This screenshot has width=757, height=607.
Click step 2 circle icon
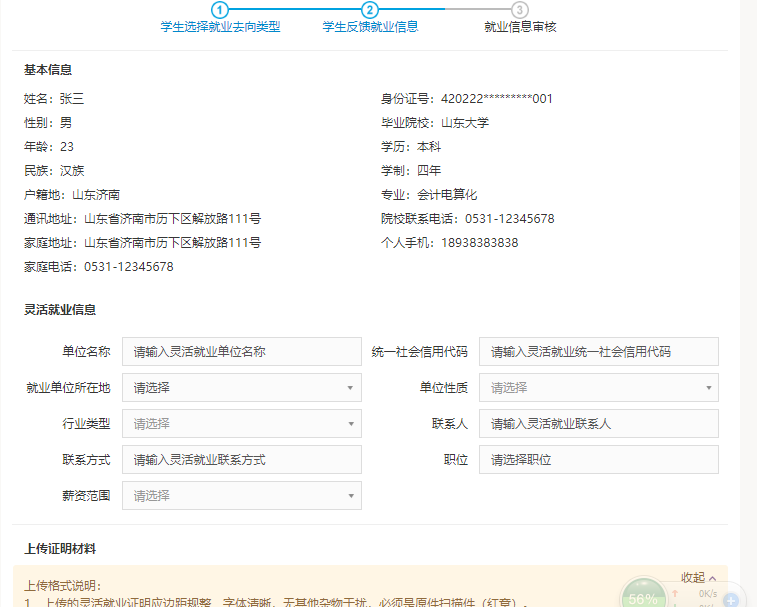coord(370,9)
